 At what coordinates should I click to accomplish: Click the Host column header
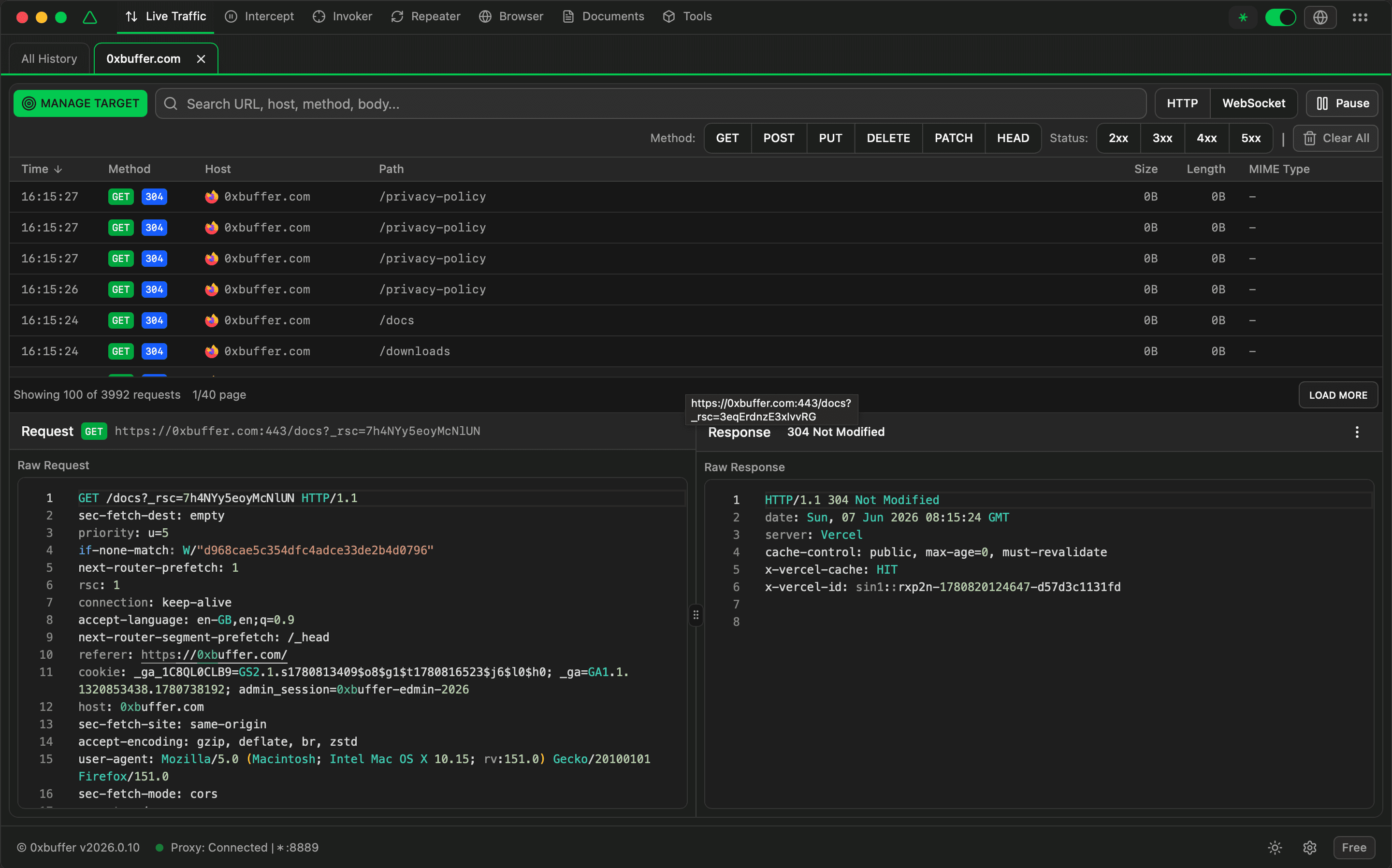coord(217,169)
